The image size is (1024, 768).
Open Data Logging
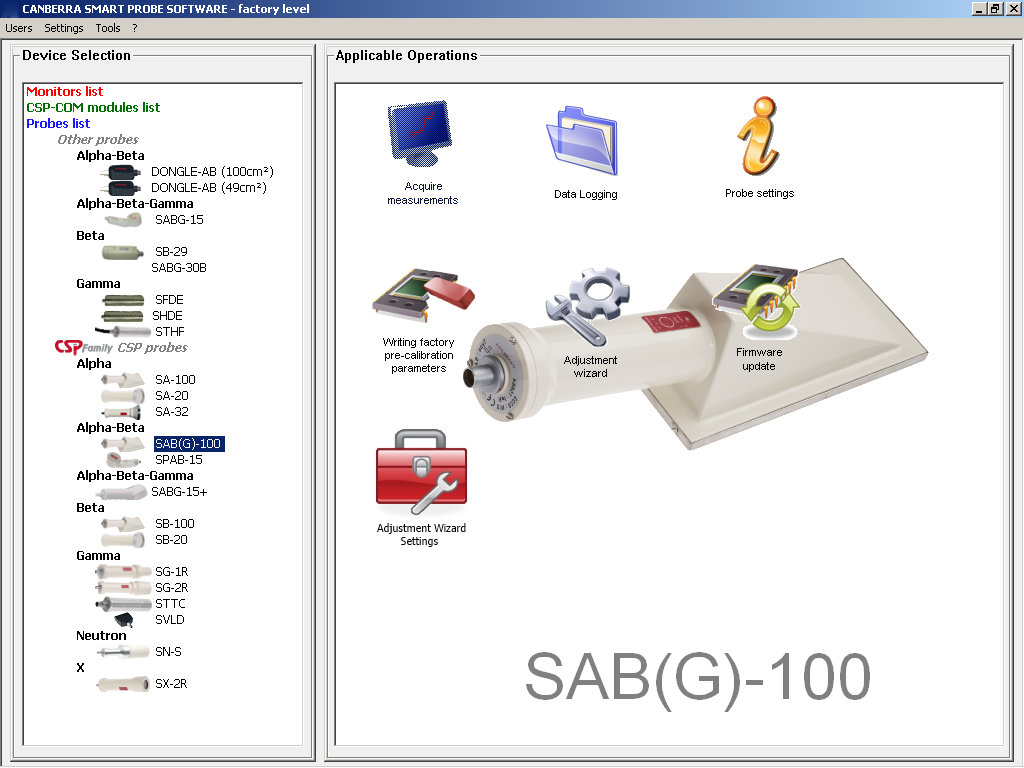pyautogui.click(x=585, y=138)
